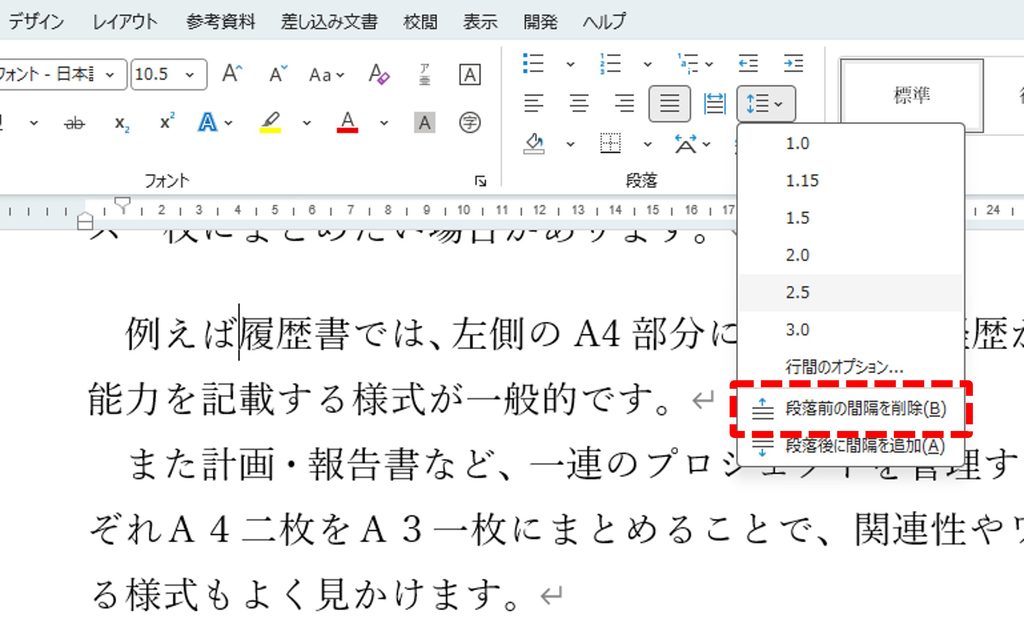
Task: Open the 校閲 tab
Action: (420, 22)
